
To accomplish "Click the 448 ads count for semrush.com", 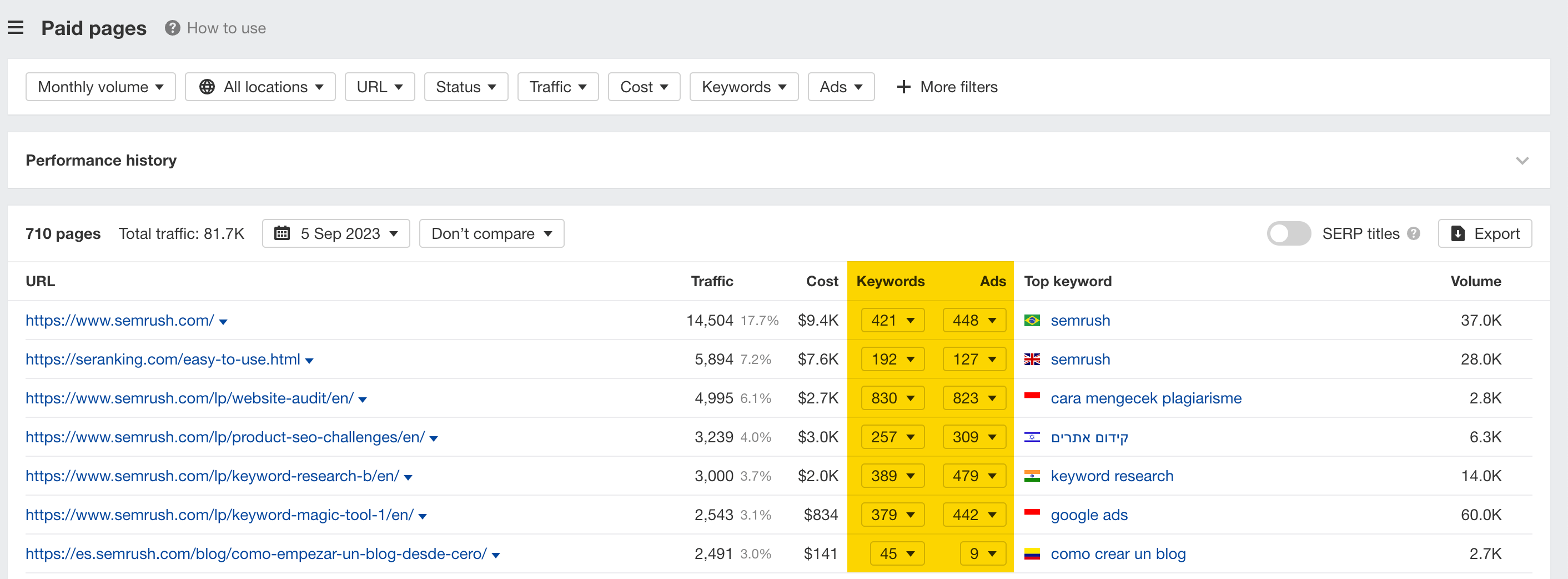I will [x=973, y=320].
